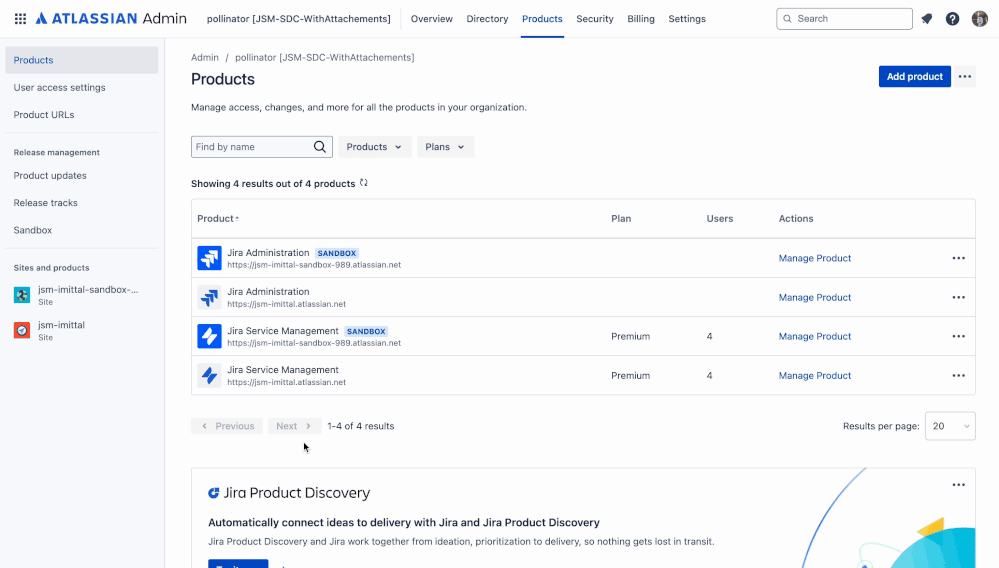The image size is (999, 568).
Task: Go to the Overview tab
Action: coord(431,19)
